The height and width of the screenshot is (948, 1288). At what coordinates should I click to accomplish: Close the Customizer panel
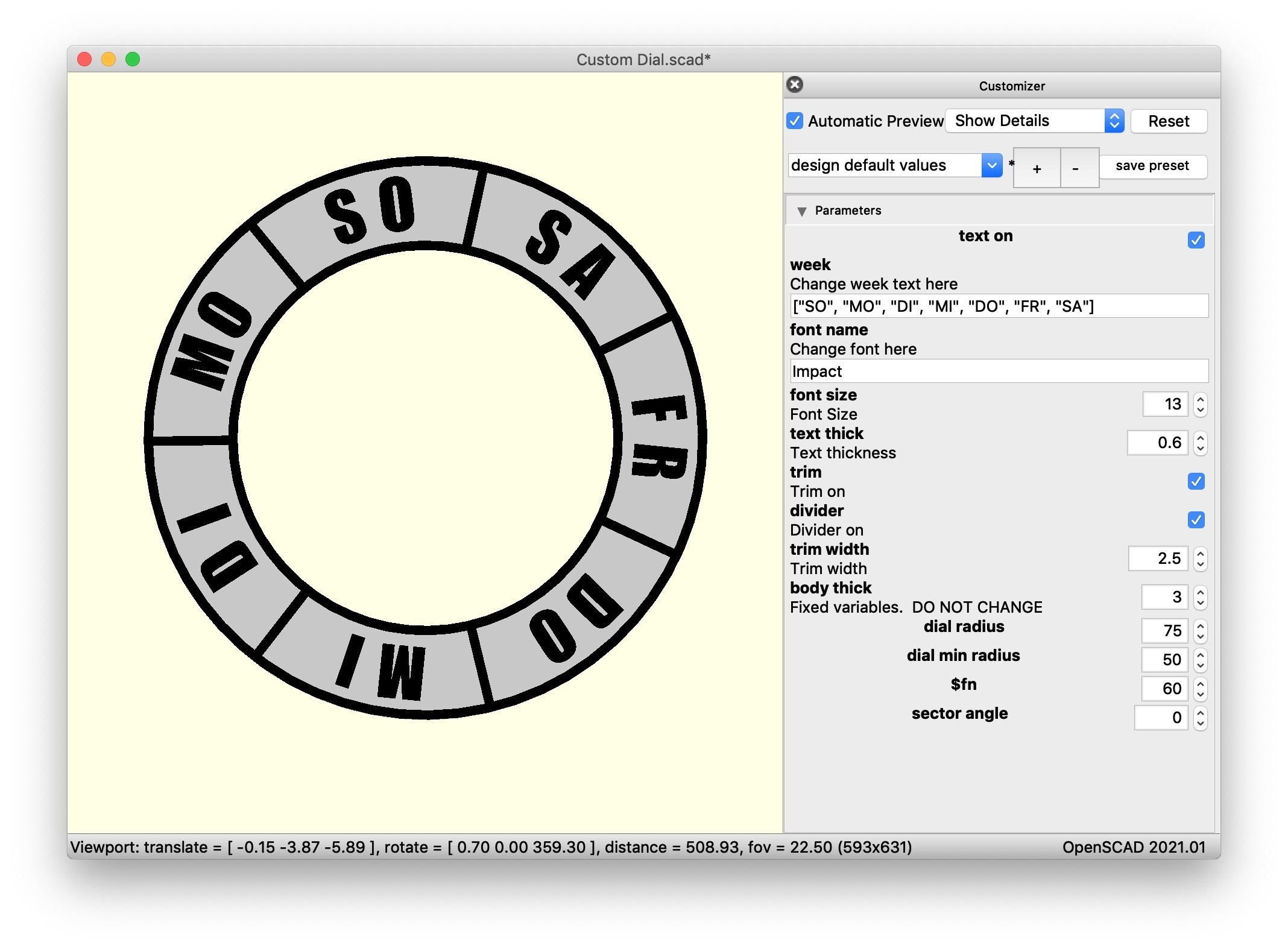coord(795,85)
